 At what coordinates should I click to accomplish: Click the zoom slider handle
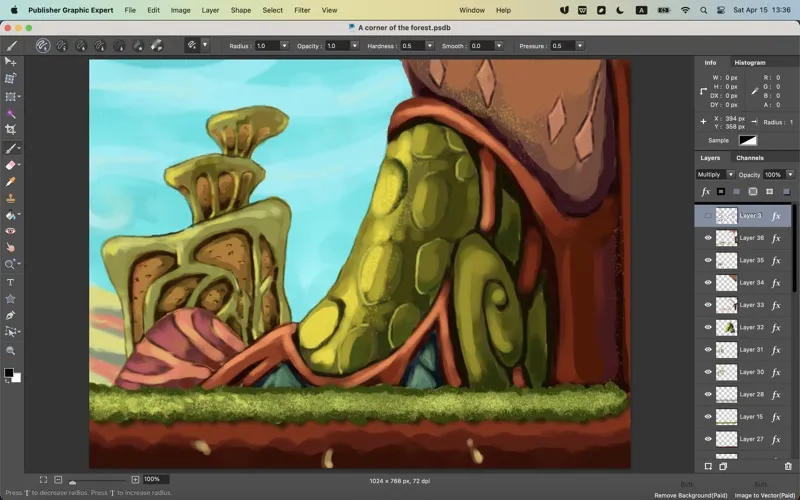(x=72, y=482)
